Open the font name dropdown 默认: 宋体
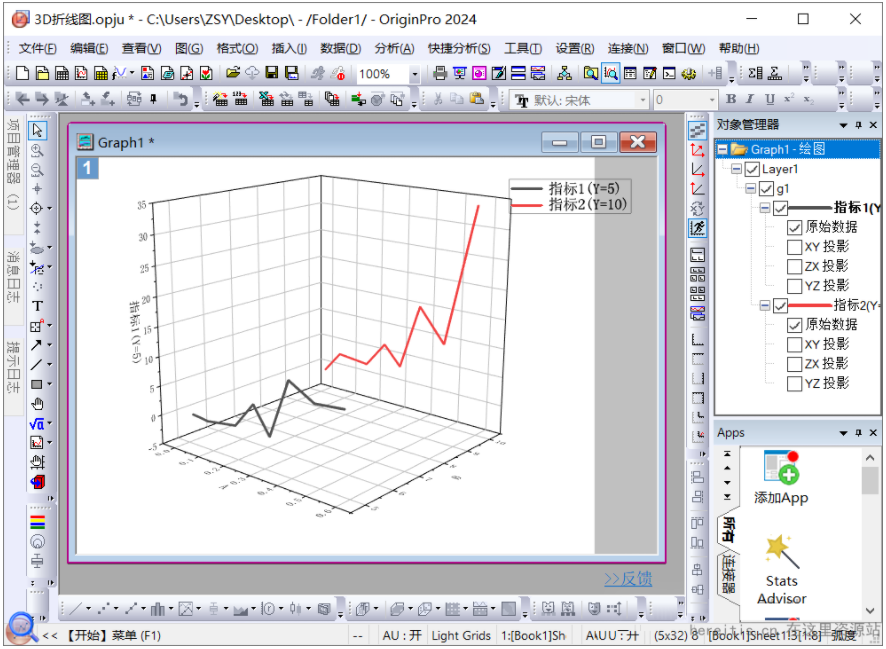The width and height of the screenshot is (886, 649). point(642,100)
